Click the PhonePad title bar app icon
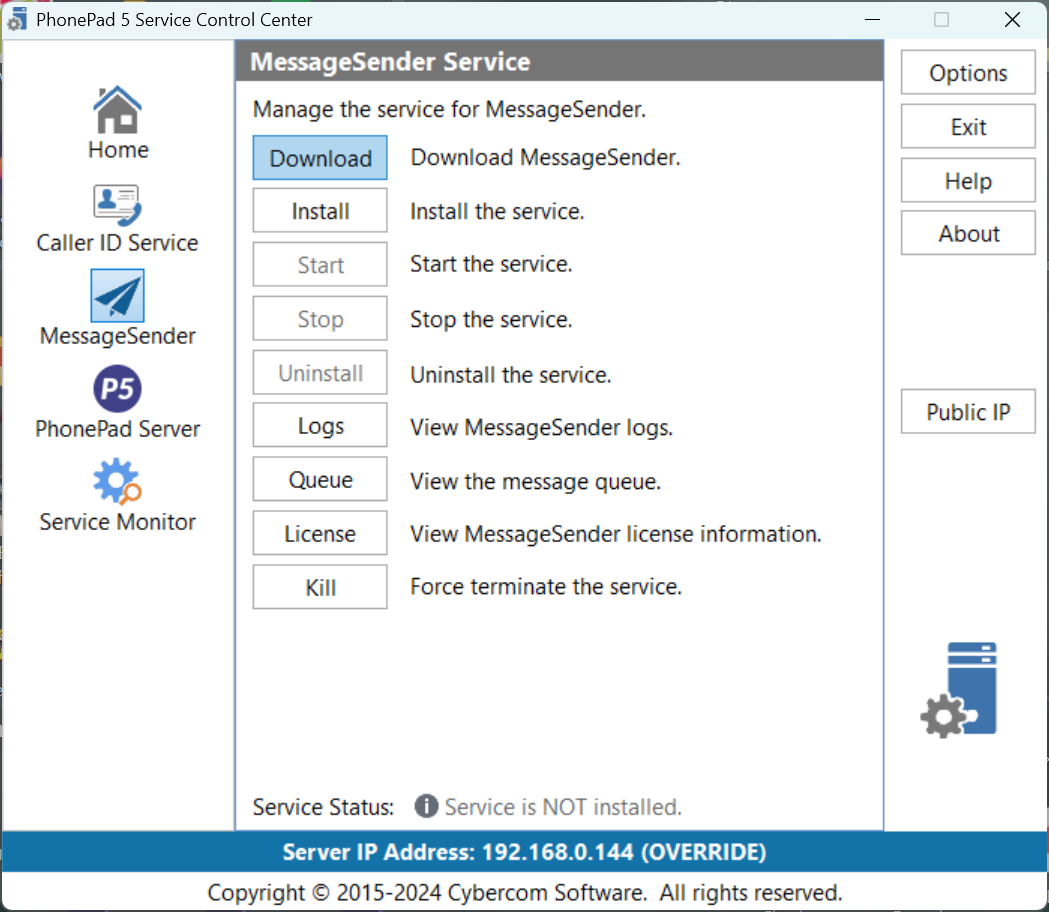Screen dimensions: 1049x912 (17, 20)
